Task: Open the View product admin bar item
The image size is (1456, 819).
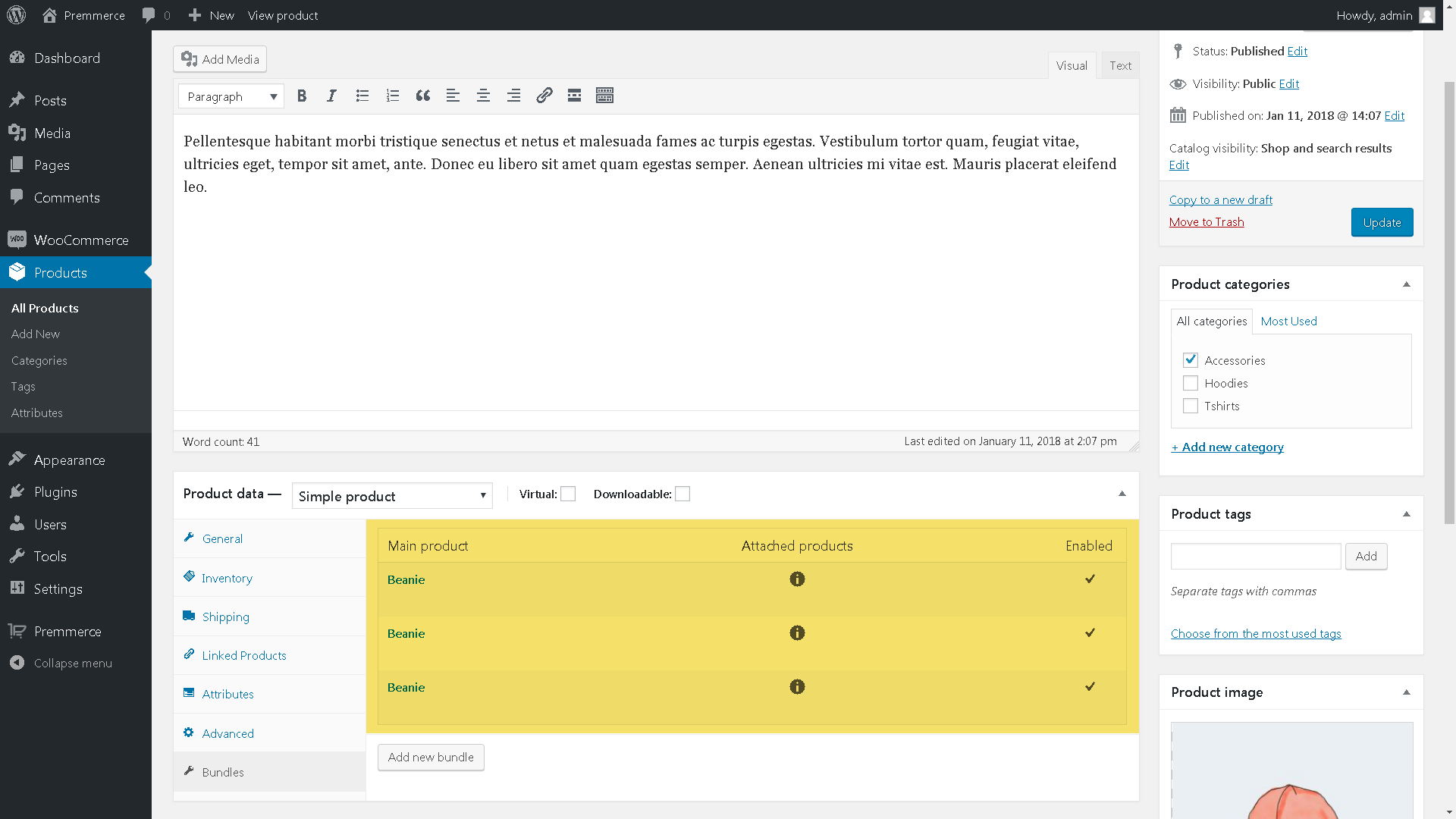Action: pos(283,15)
